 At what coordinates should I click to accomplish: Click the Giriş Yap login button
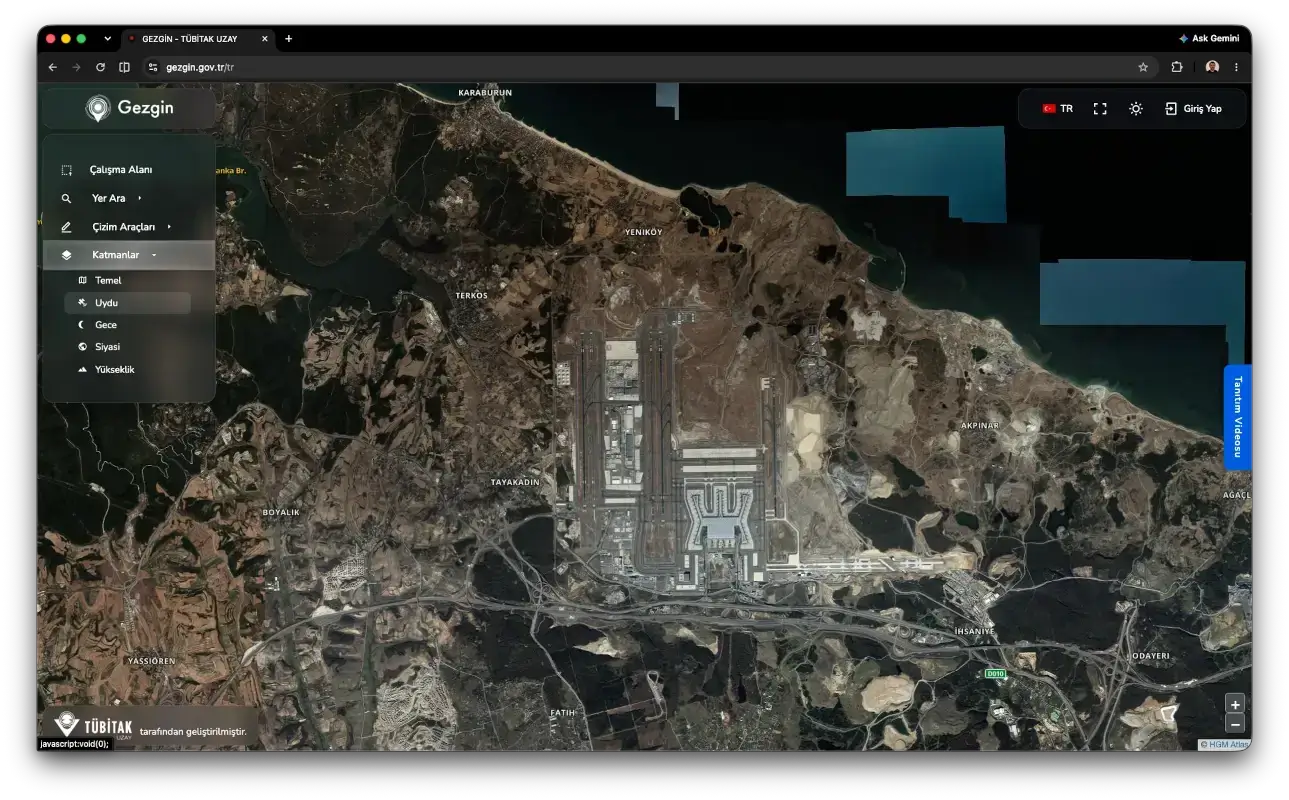click(1194, 109)
